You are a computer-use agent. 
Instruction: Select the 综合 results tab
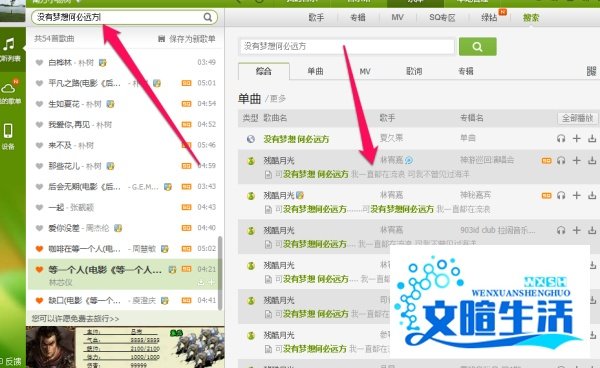pos(264,71)
